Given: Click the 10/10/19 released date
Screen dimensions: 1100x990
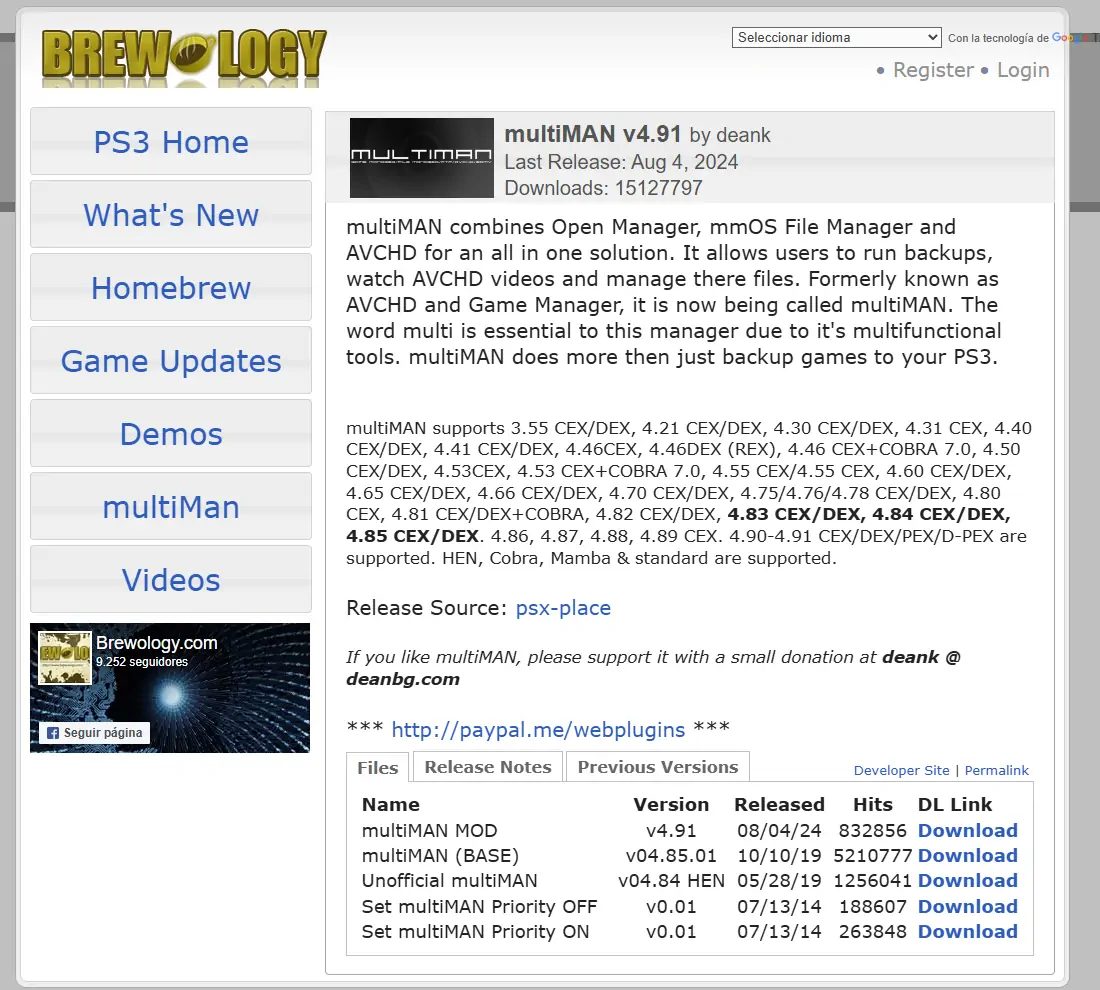Looking at the screenshot, I should (779, 856).
